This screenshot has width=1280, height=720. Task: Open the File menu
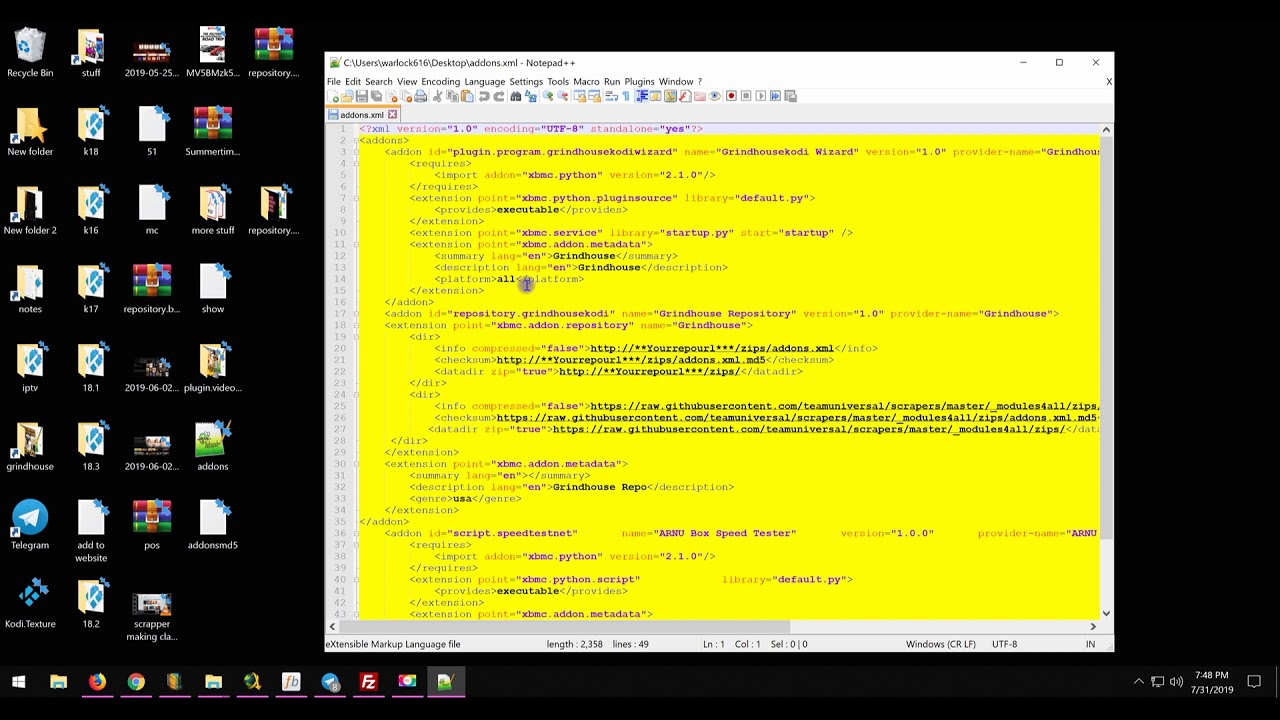tap(334, 81)
